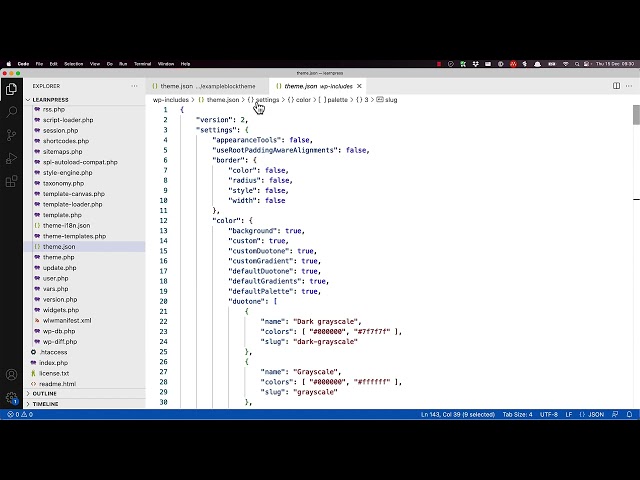Switch to theme.json exampleblocktheme tab

pyautogui.click(x=207, y=86)
